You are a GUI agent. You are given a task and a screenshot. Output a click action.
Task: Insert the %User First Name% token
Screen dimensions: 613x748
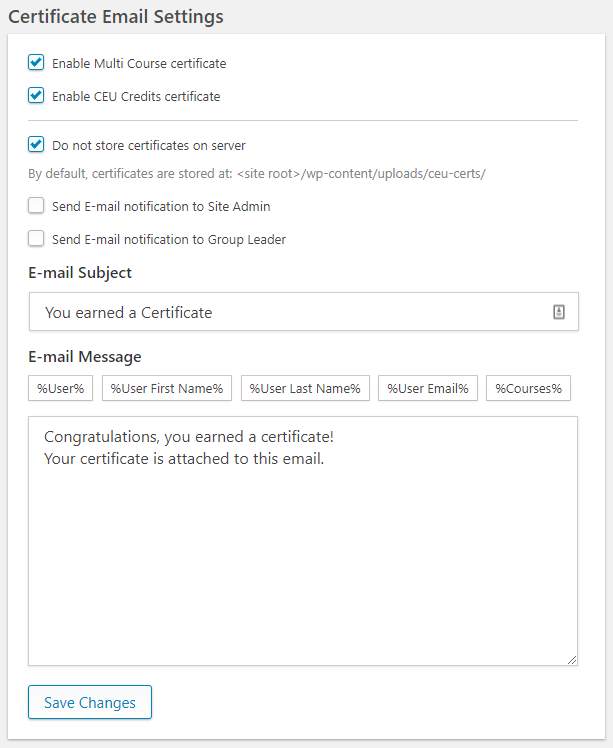(x=167, y=388)
